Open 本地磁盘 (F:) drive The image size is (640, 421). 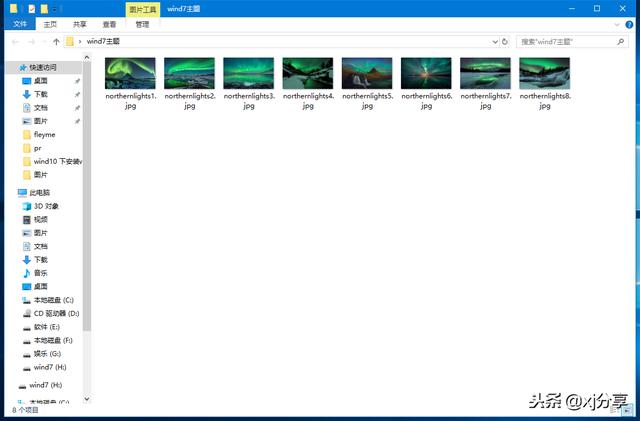point(53,341)
